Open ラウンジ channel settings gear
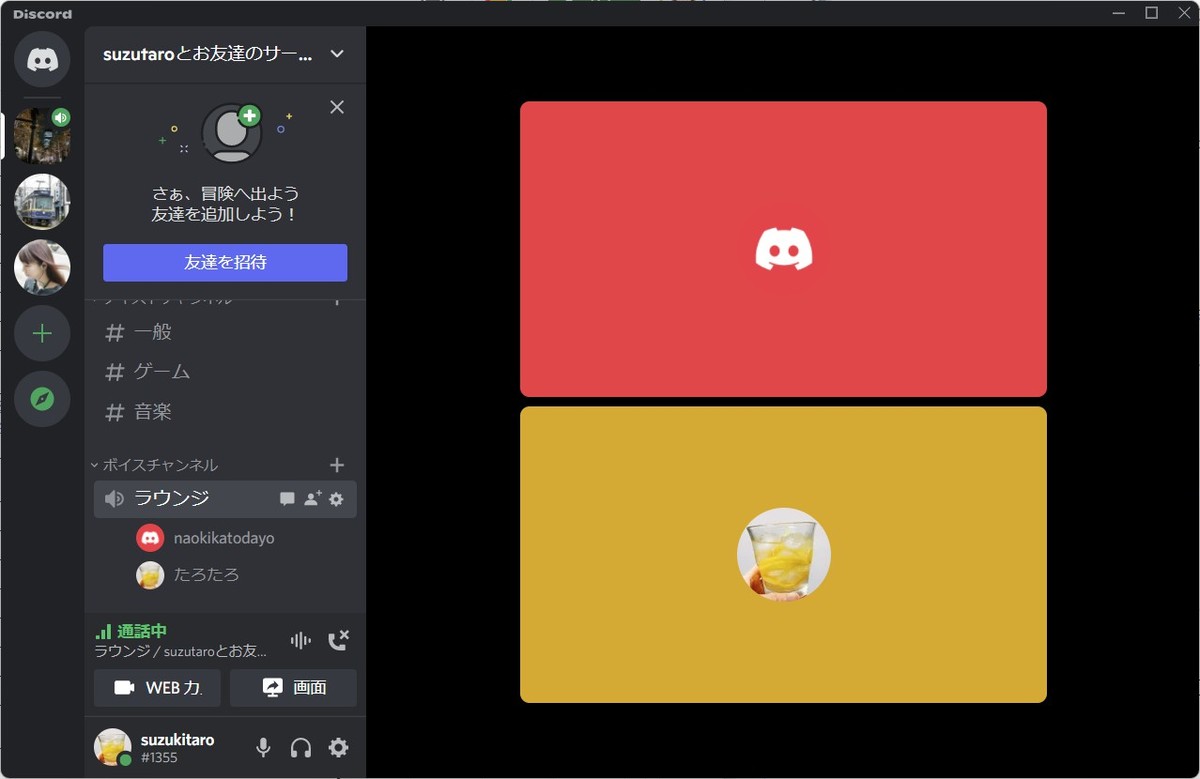This screenshot has height=779, width=1200. click(336, 499)
